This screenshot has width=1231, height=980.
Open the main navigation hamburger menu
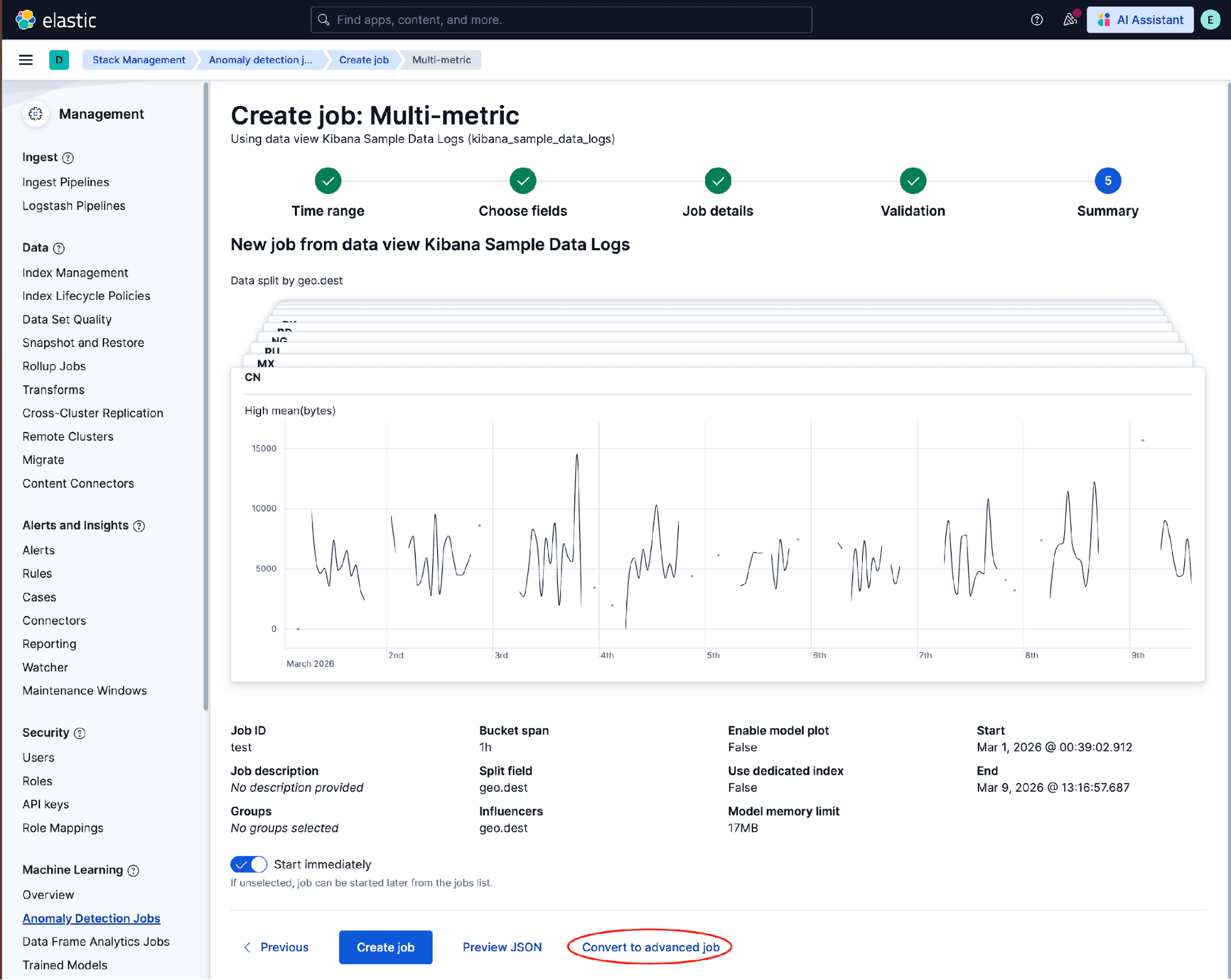tap(25, 60)
